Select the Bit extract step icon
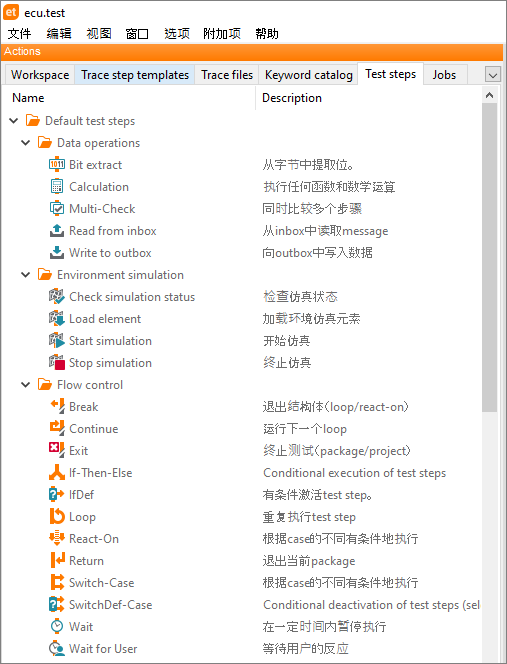The image size is (507, 664). point(57,164)
